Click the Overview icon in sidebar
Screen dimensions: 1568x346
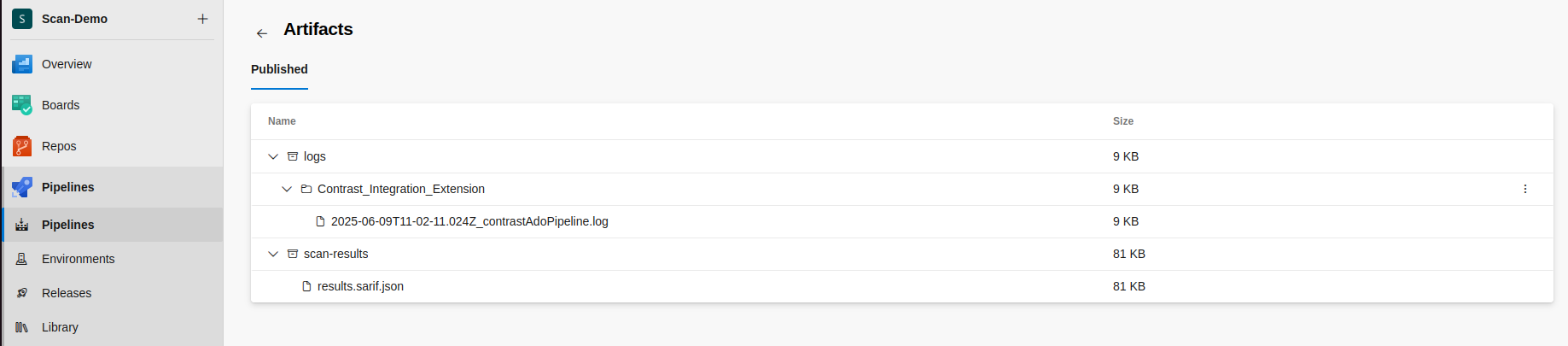click(x=22, y=64)
